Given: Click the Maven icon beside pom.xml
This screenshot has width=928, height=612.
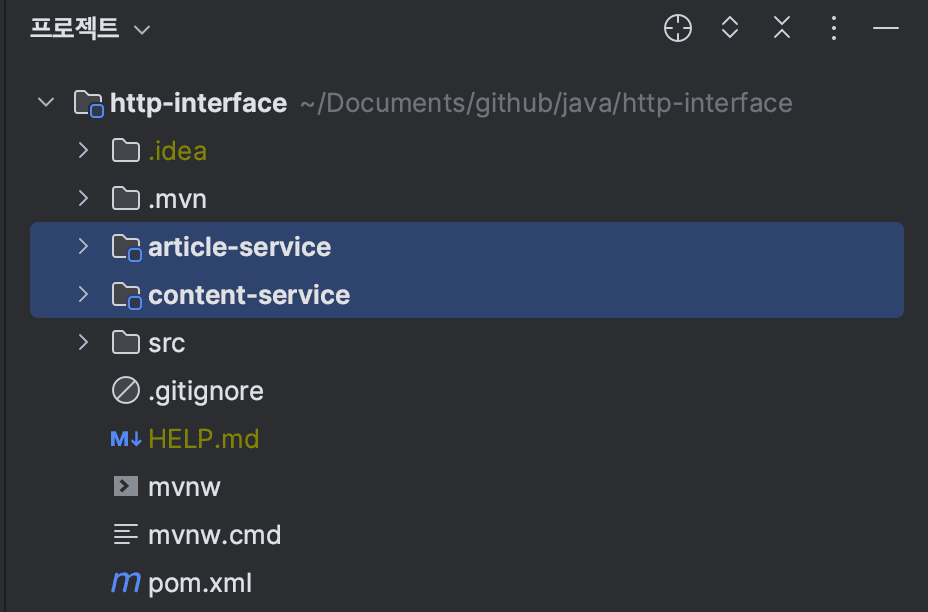Looking at the screenshot, I should 125,582.
